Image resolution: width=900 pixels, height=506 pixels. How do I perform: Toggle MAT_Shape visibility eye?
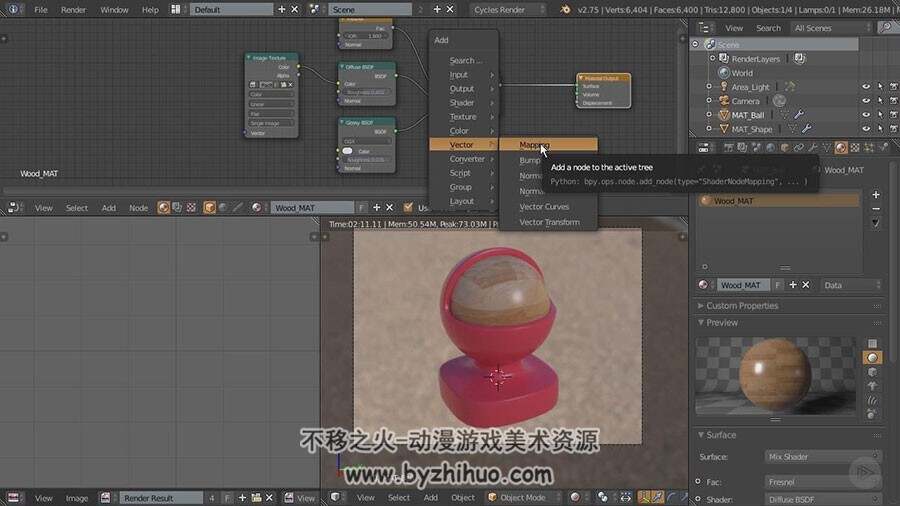click(x=866, y=129)
